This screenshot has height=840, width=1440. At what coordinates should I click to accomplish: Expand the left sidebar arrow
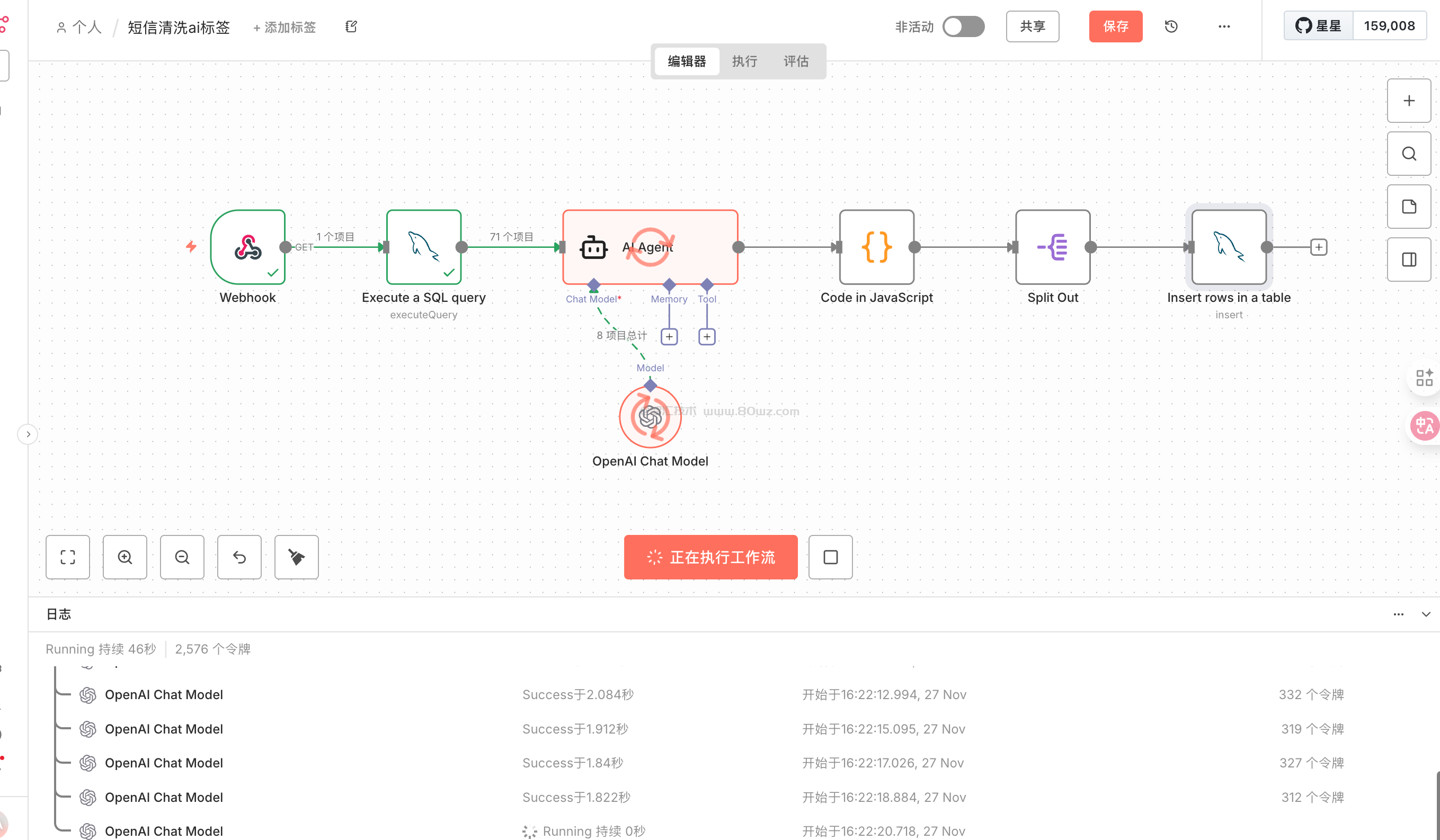point(28,434)
